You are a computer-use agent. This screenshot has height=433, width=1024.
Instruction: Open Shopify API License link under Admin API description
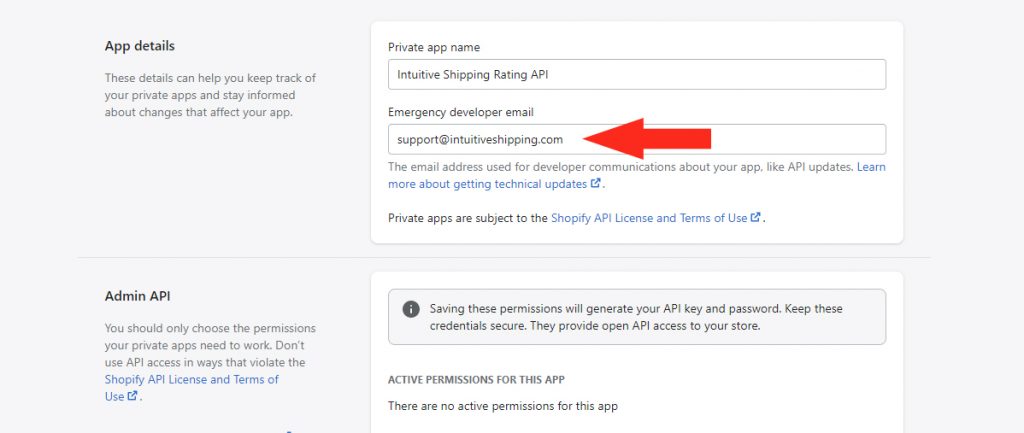click(x=191, y=387)
